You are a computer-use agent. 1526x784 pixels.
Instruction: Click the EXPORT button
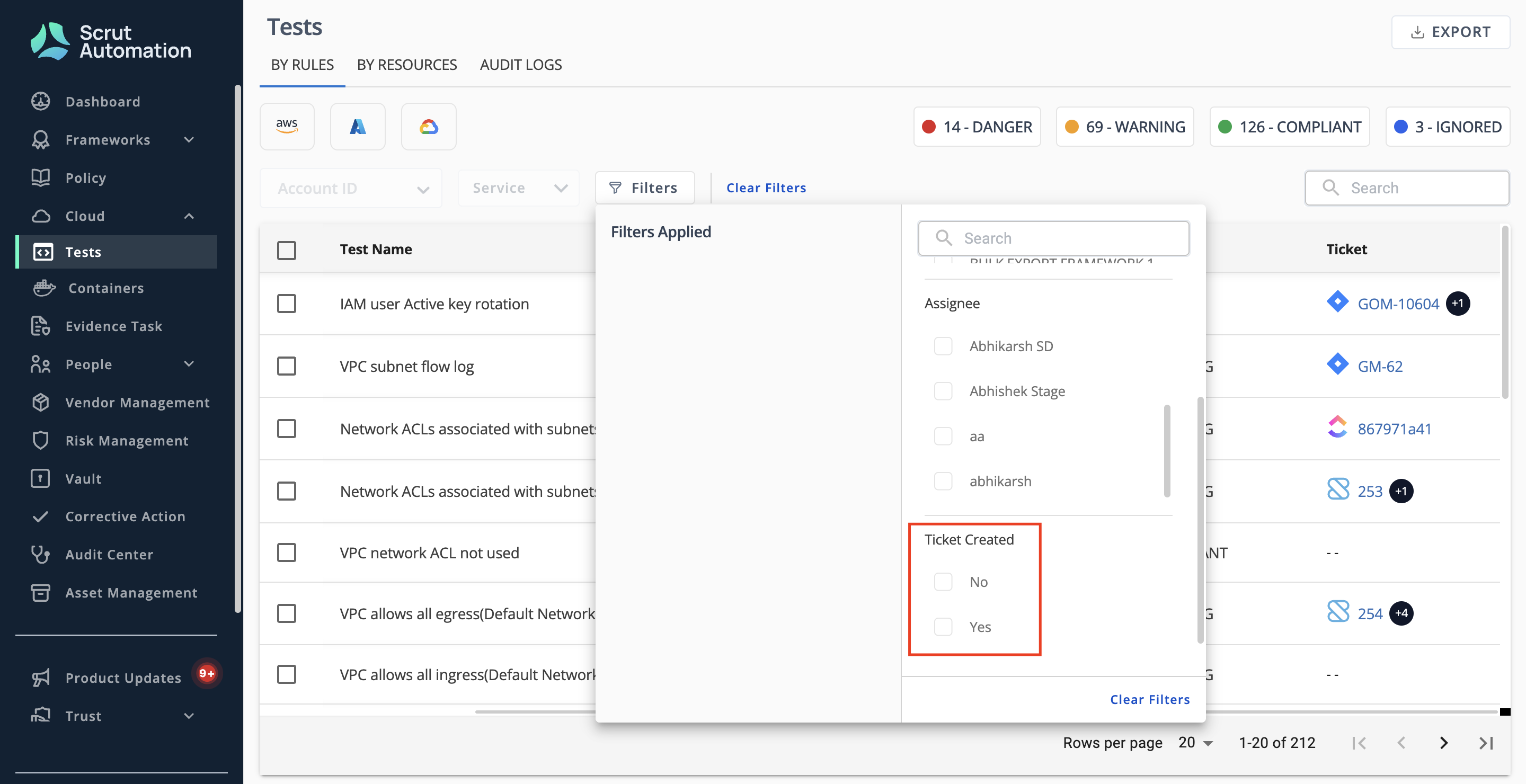coord(1450,32)
